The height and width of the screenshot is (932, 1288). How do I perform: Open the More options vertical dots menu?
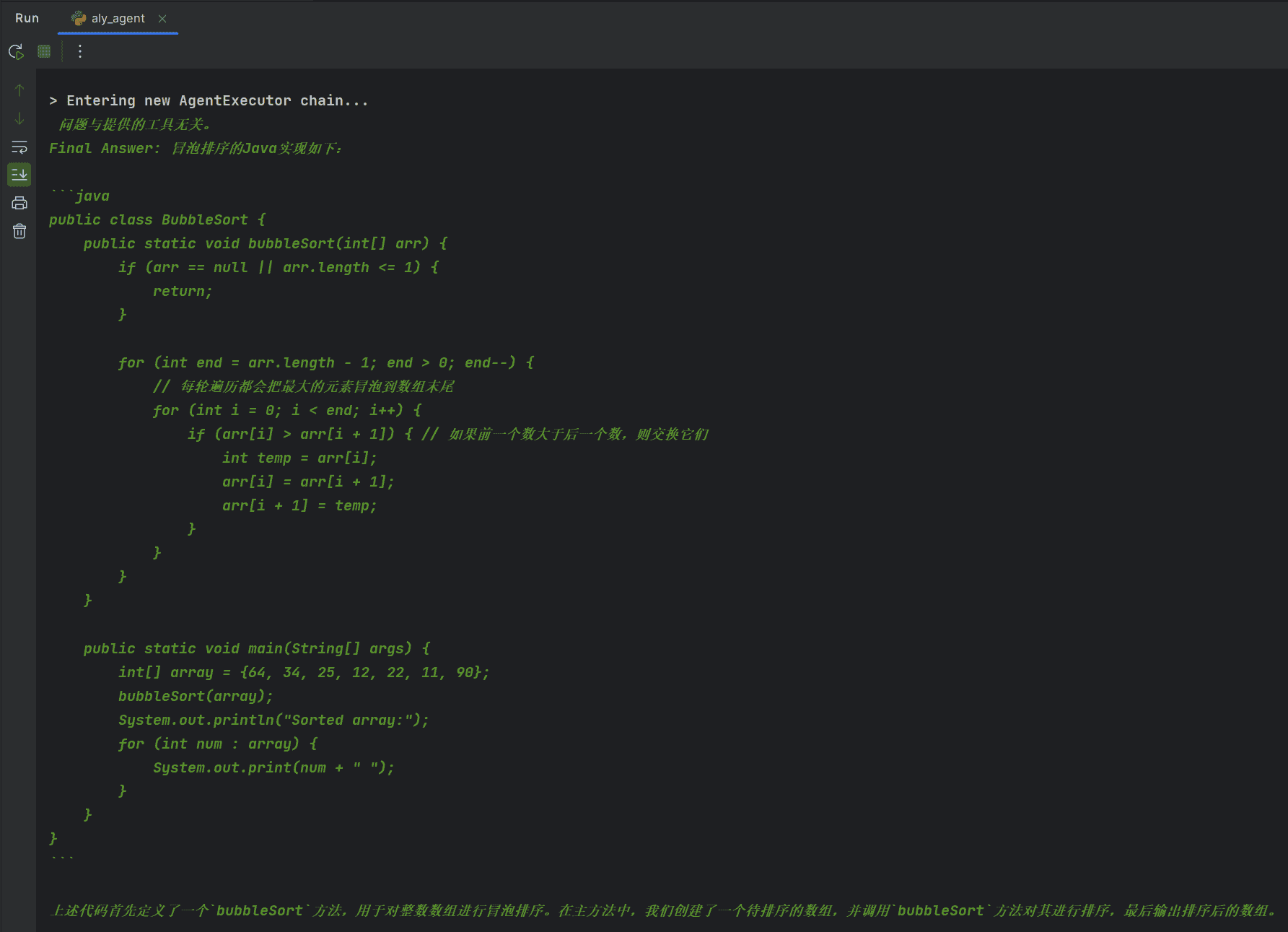pos(80,51)
